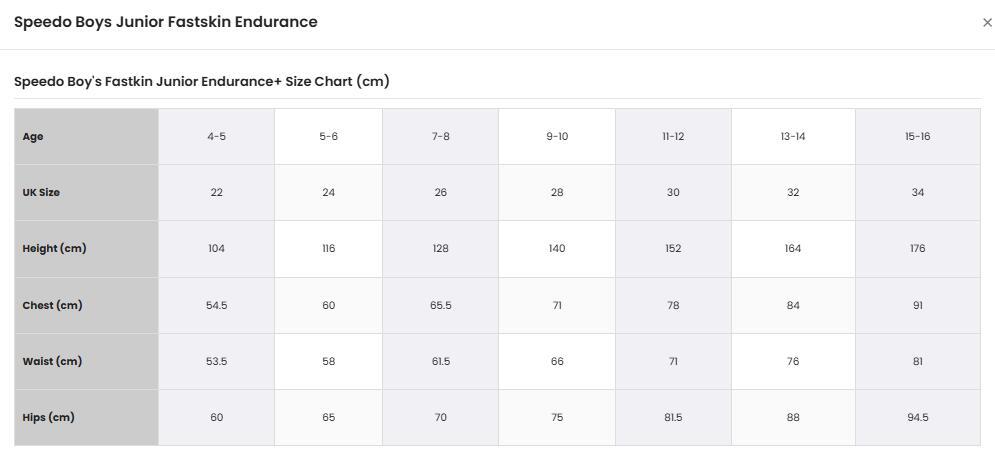The height and width of the screenshot is (462, 995).
Task: Select the Waist (cm) row label
Action: (x=52, y=361)
